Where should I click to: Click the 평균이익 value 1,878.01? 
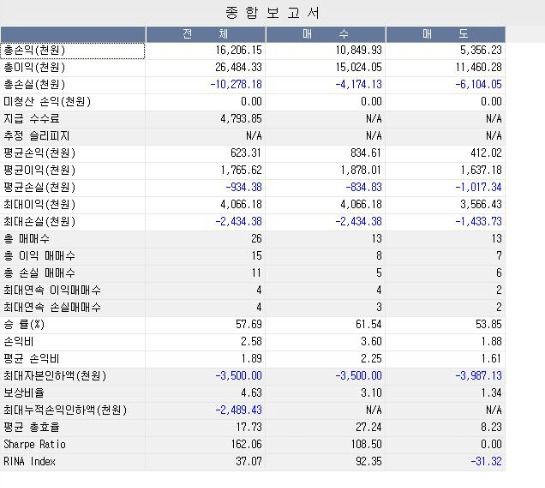click(361, 170)
